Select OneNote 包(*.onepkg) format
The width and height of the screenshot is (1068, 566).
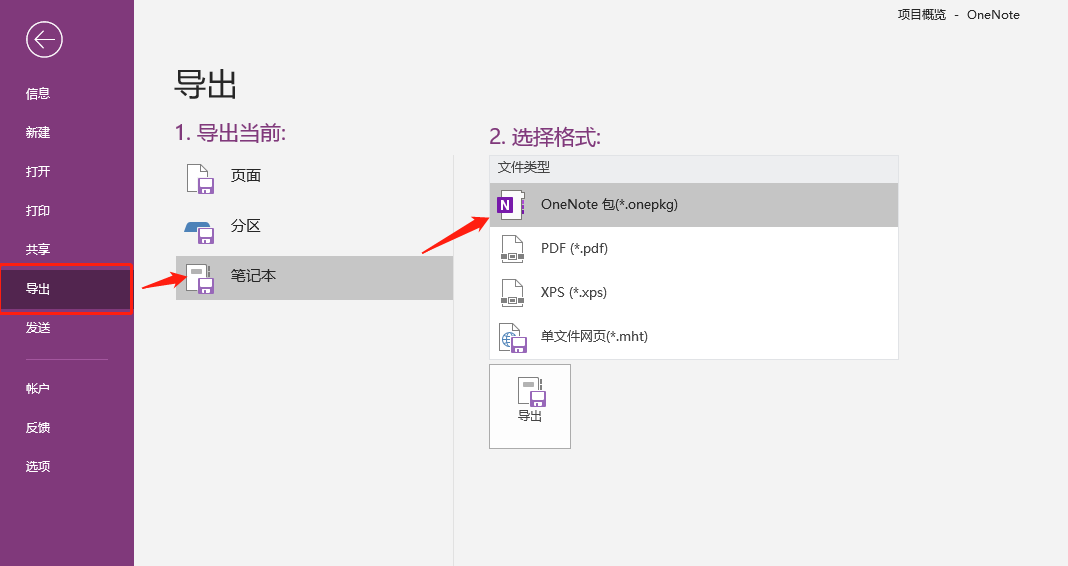(x=693, y=205)
